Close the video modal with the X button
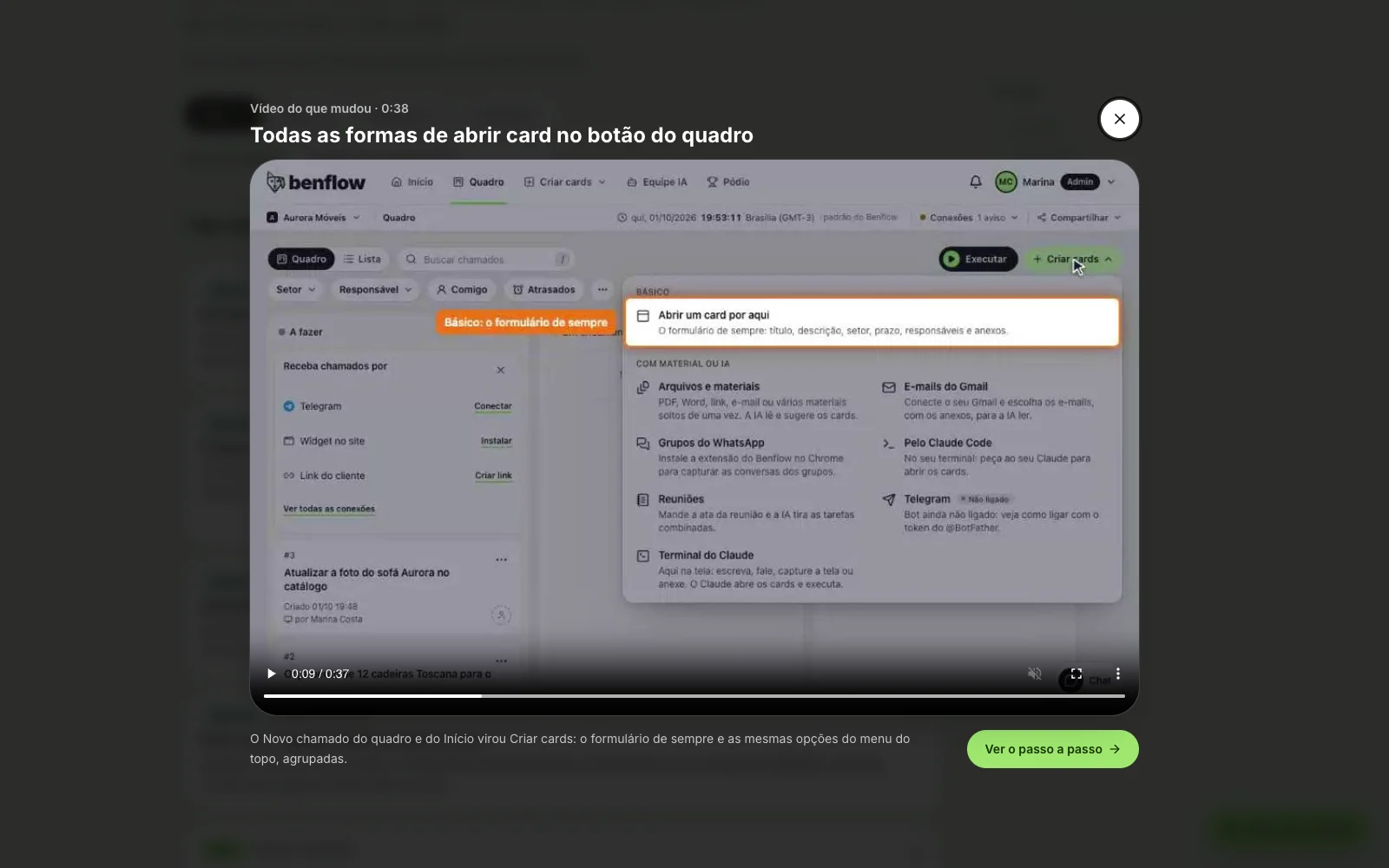The image size is (1389, 868). tap(1120, 119)
